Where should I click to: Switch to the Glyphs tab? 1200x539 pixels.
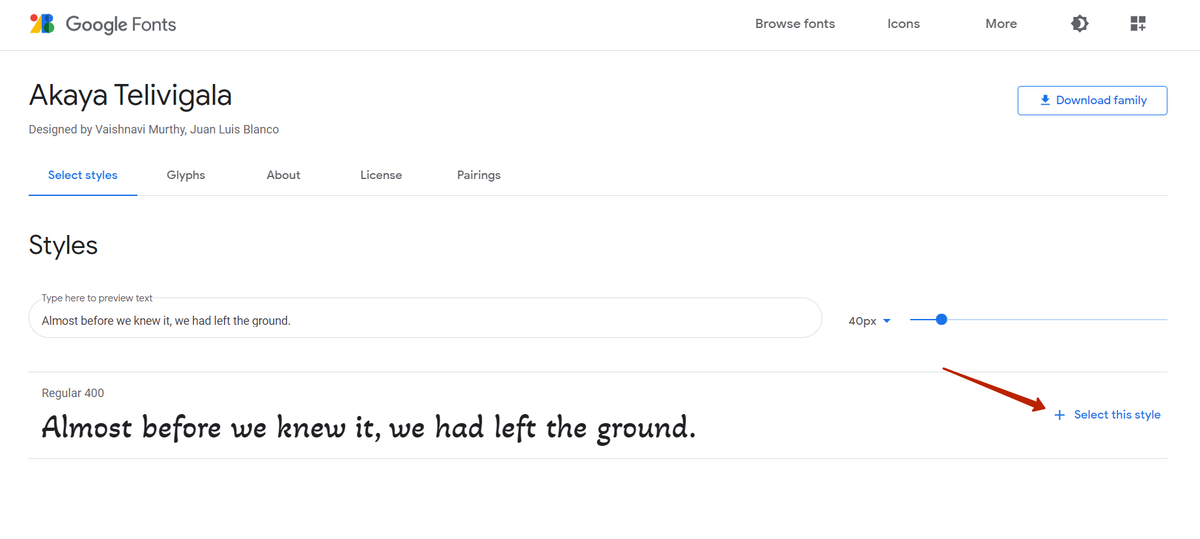coord(186,175)
